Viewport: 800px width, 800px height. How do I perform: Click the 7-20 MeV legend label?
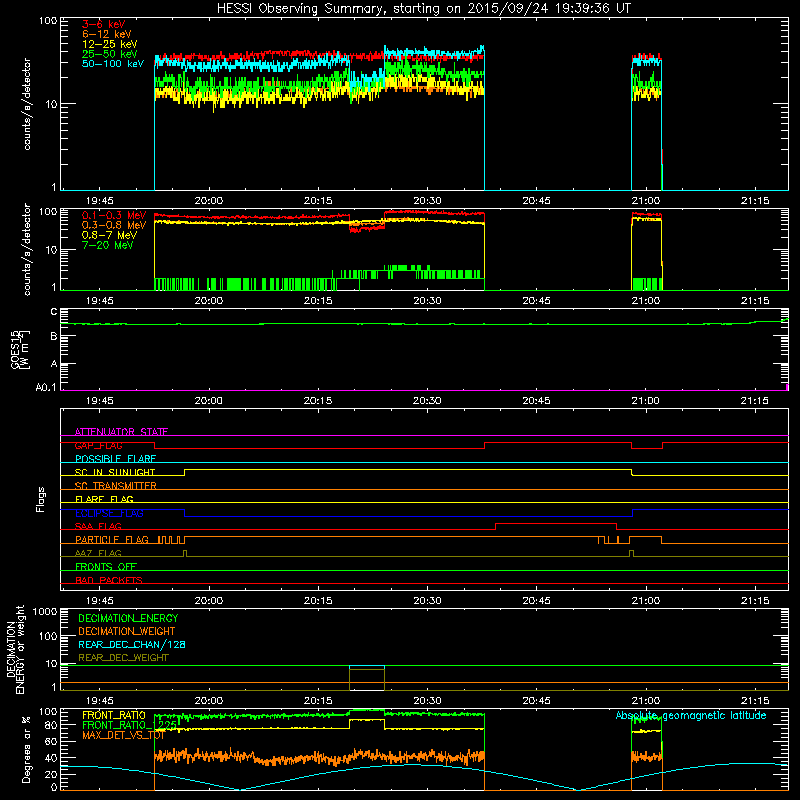point(108,245)
